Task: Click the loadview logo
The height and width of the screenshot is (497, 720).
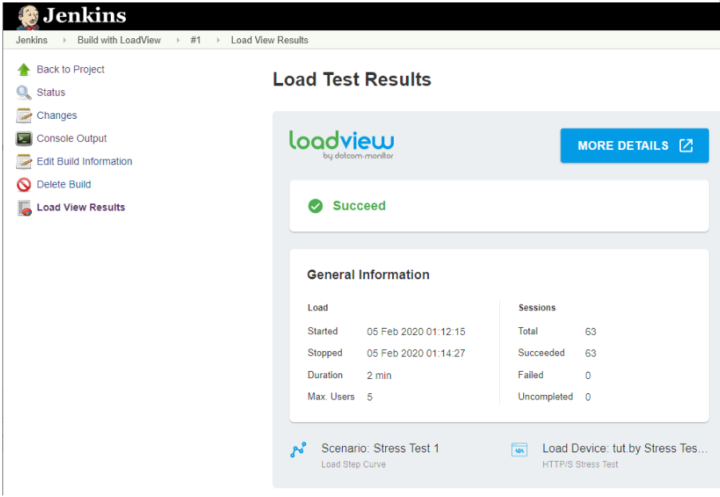Action: pos(341,144)
